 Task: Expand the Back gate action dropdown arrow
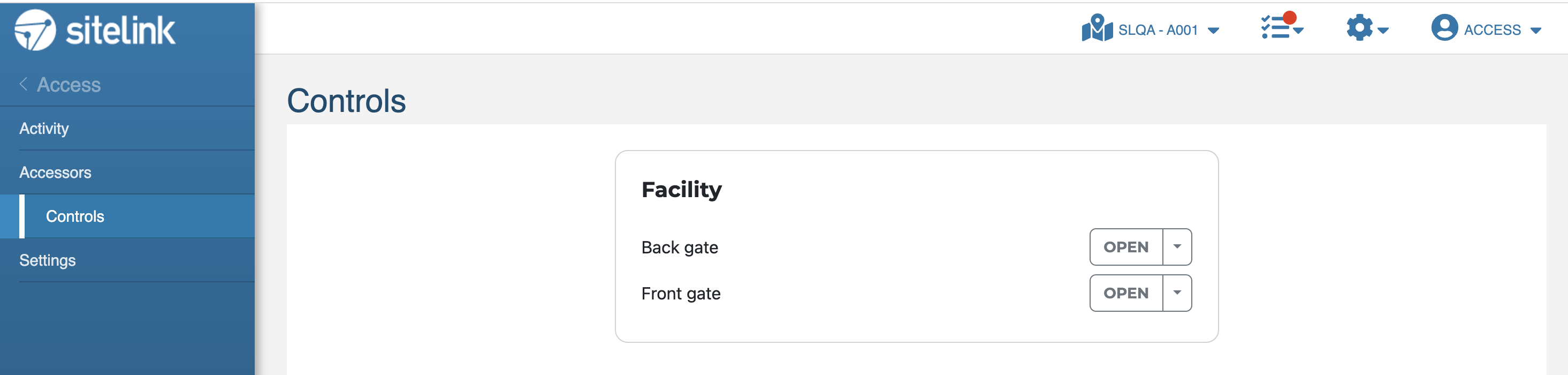click(1177, 247)
